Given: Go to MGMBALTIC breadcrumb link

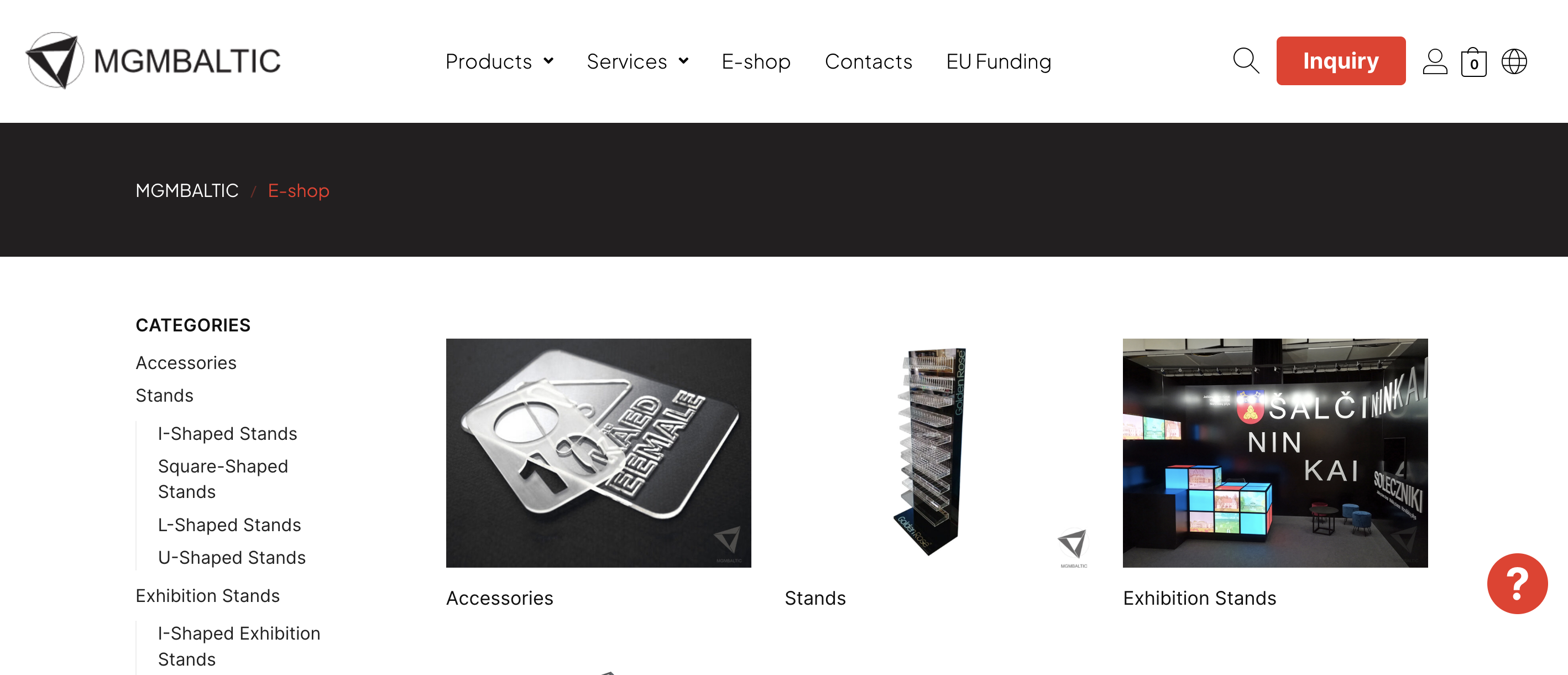Looking at the screenshot, I should pos(187,191).
